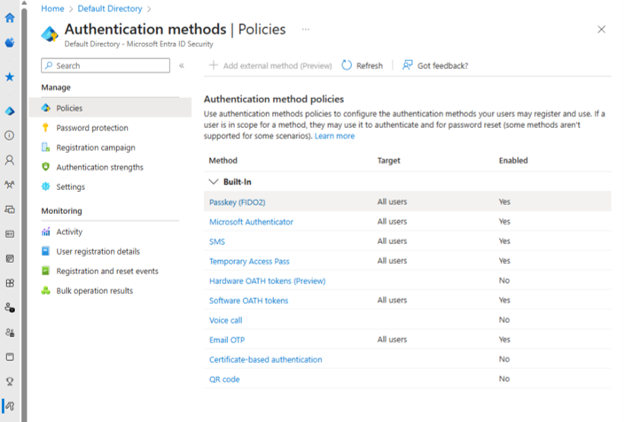Viewport: 624px width, 422px height.
Task: Click the Home icon in left rail
Action: tap(10, 18)
